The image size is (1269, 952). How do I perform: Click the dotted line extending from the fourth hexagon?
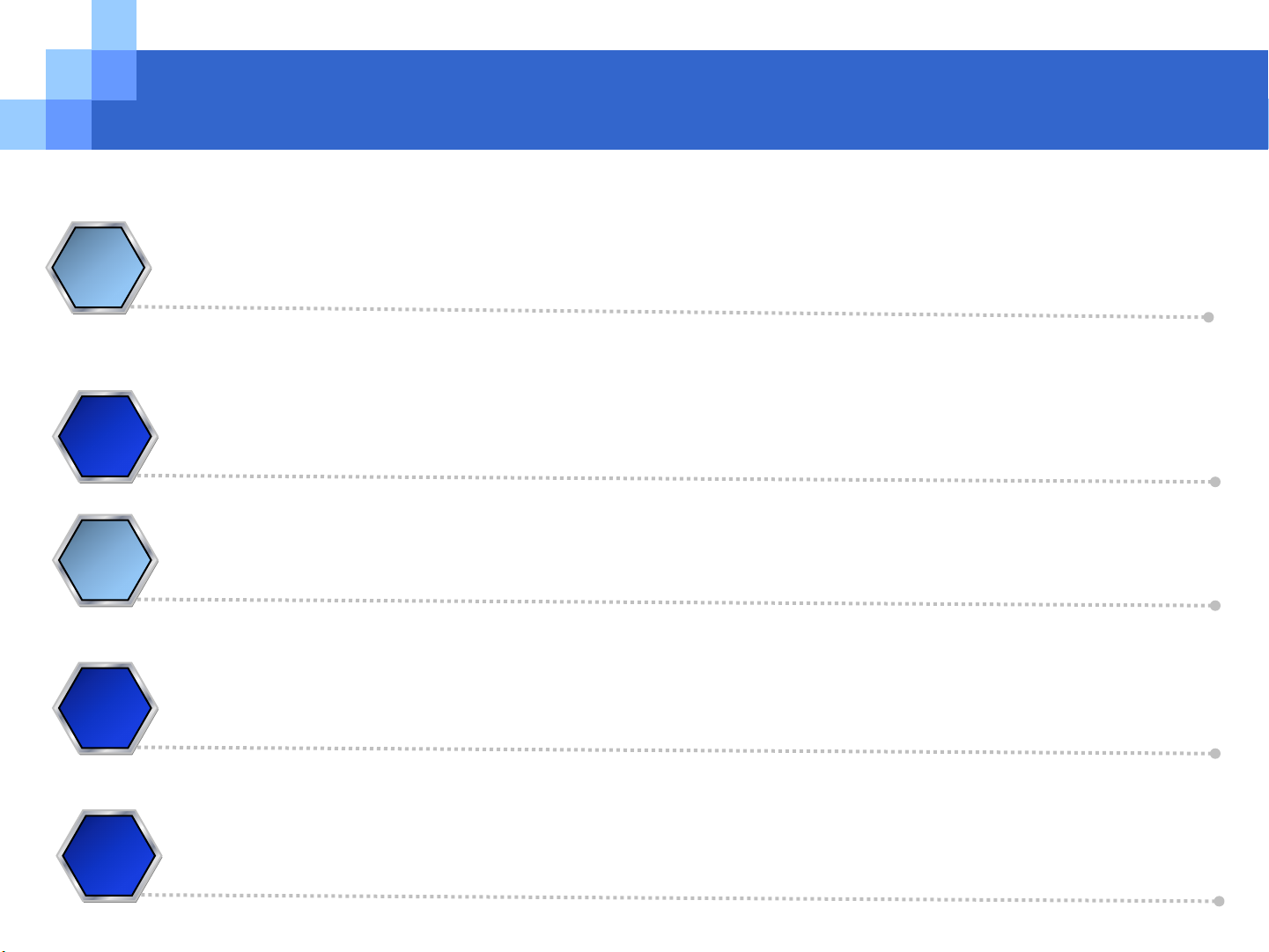coord(676,750)
